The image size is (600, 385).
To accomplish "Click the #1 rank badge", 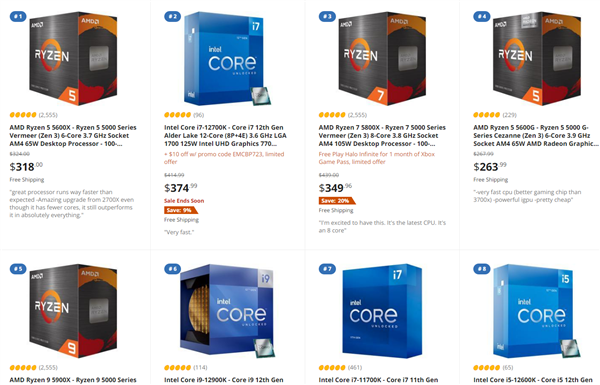I will [18, 16].
